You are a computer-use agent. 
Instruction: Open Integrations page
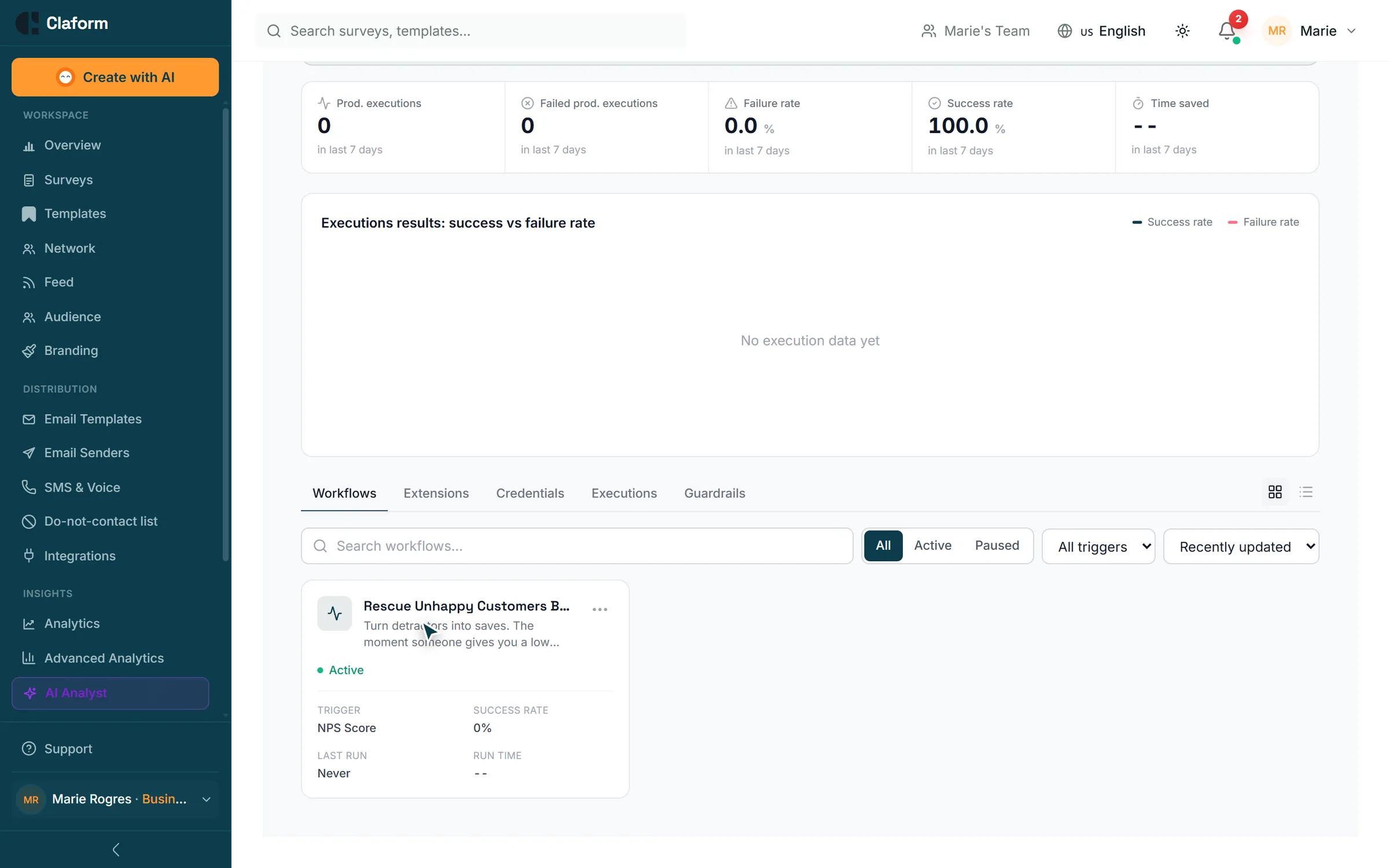coord(110,556)
